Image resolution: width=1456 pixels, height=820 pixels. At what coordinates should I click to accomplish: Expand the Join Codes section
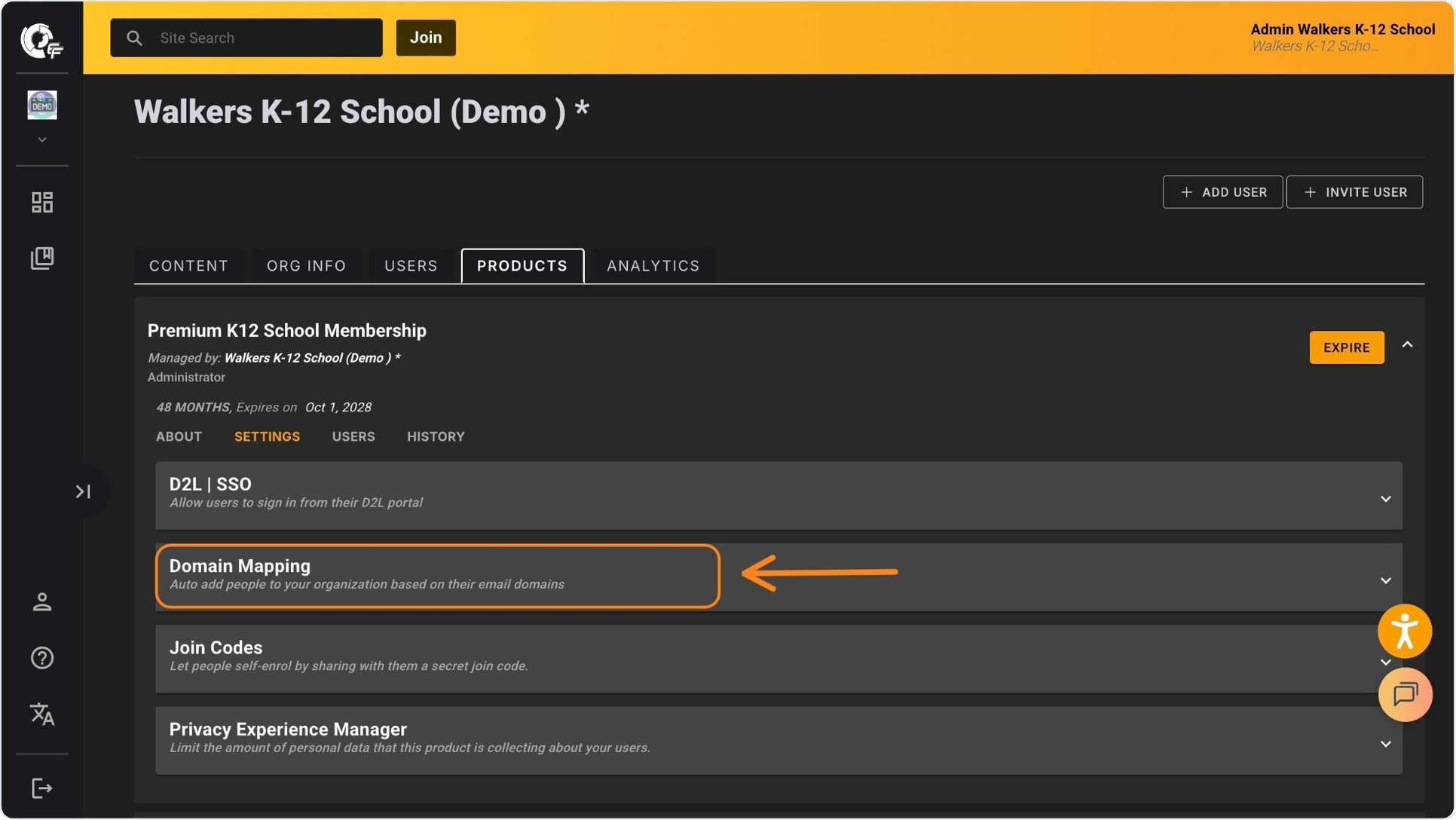(x=1385, y=662)
